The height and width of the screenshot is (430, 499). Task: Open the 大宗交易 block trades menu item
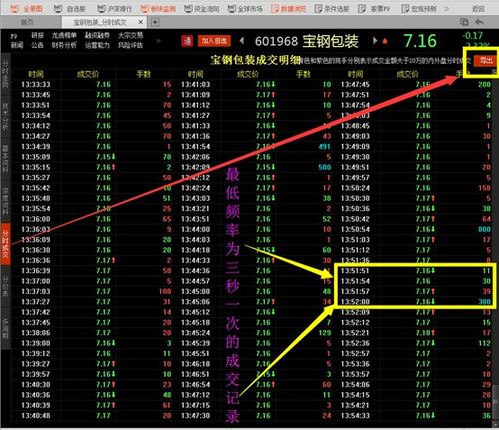130,35
